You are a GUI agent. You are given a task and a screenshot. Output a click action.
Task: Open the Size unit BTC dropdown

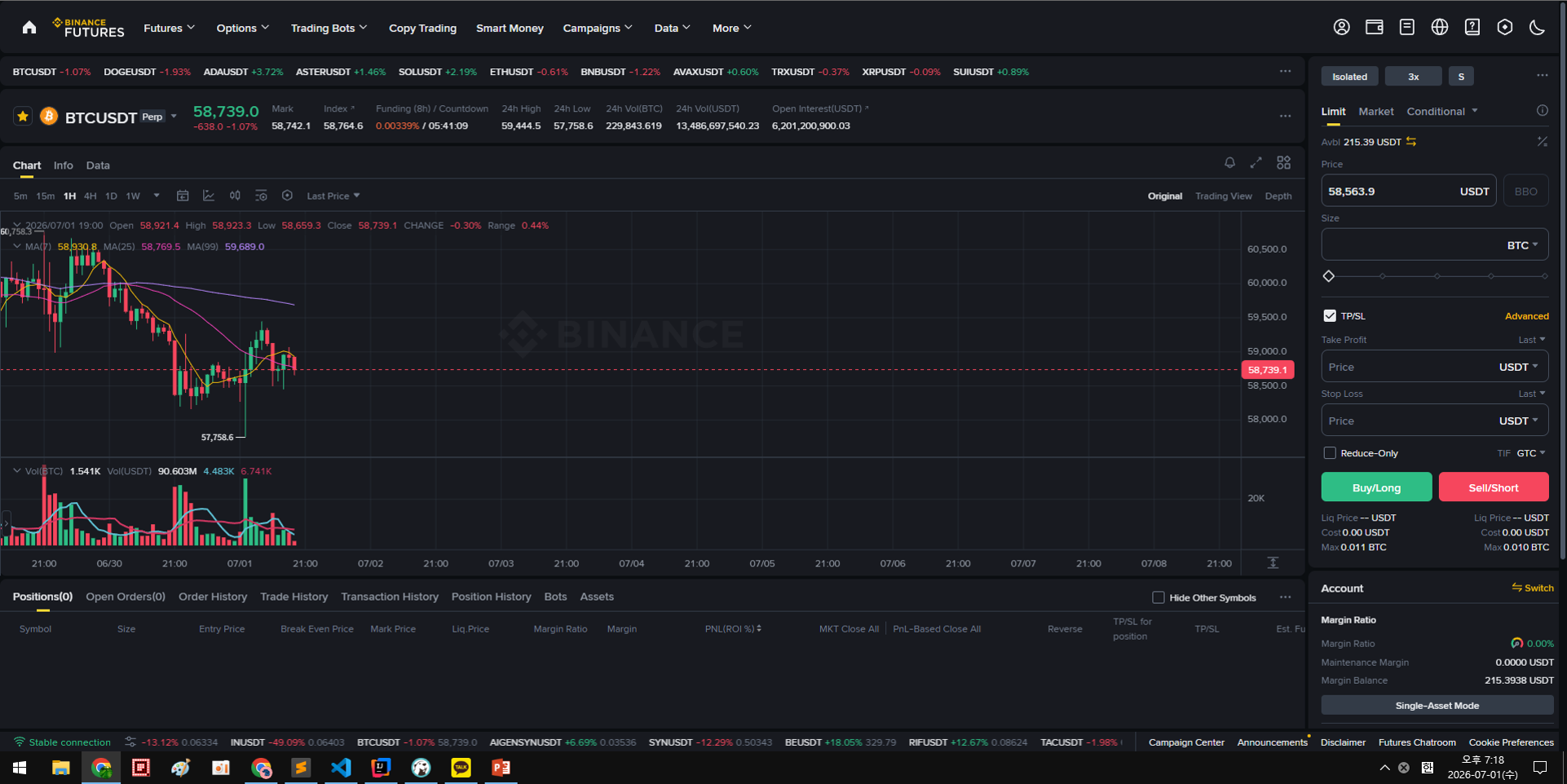[x=1522, y=245]
